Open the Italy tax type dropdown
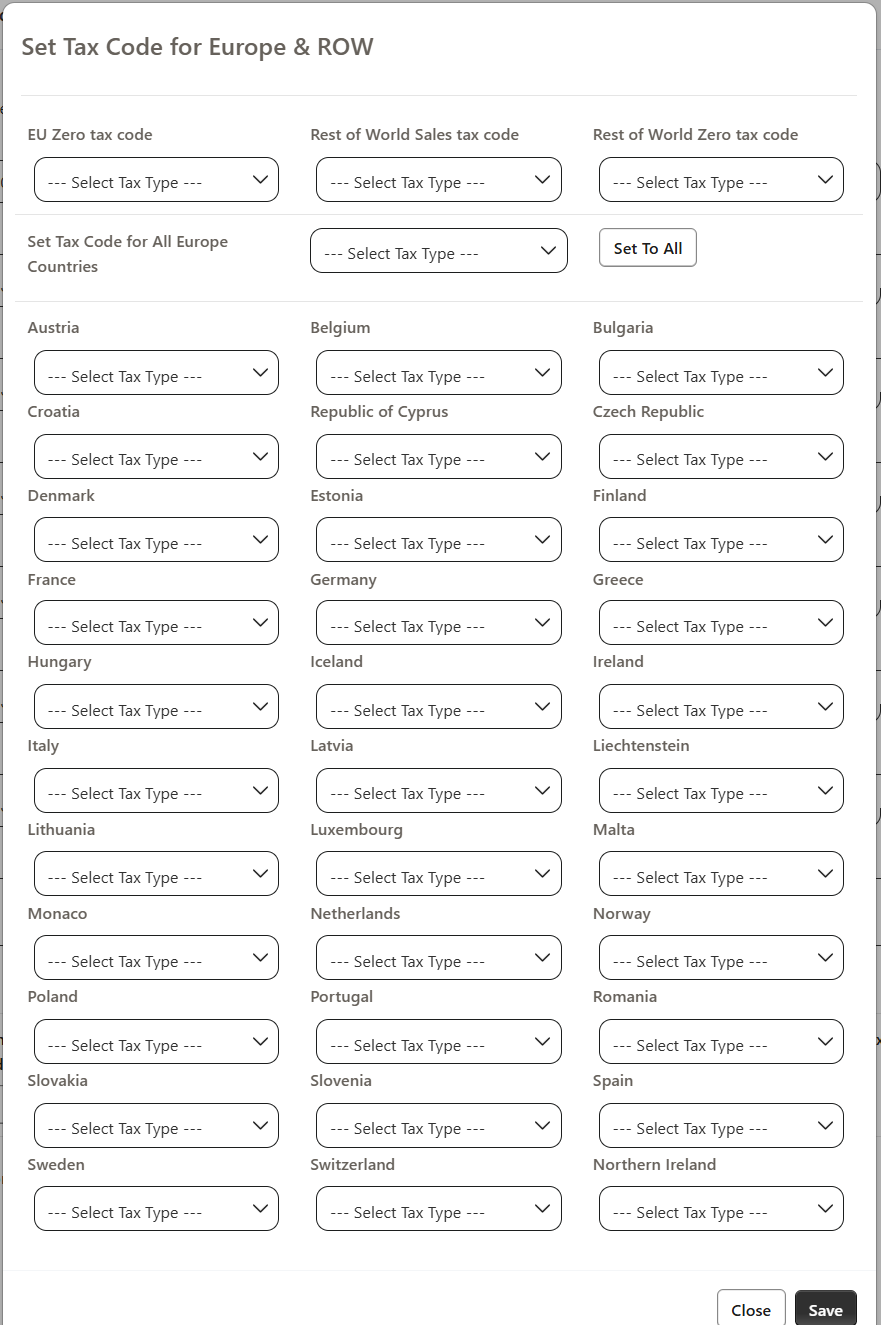The height and width of the screenshot is (1325, 881). tap(156, 791)
